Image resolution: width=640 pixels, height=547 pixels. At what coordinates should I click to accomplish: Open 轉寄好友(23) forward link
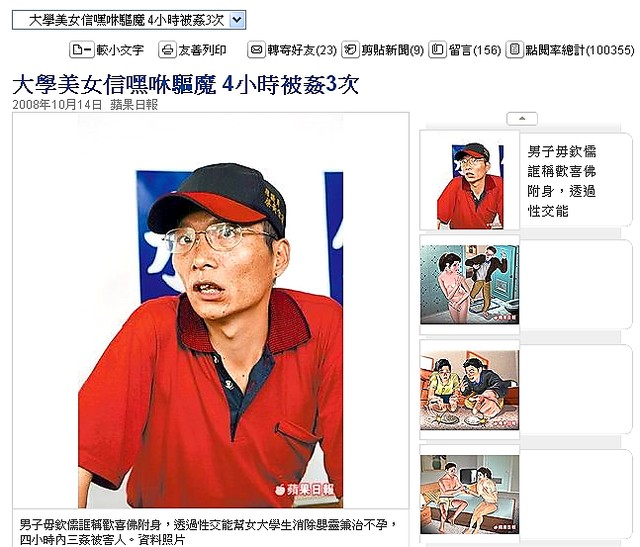[x=302, y=50]
